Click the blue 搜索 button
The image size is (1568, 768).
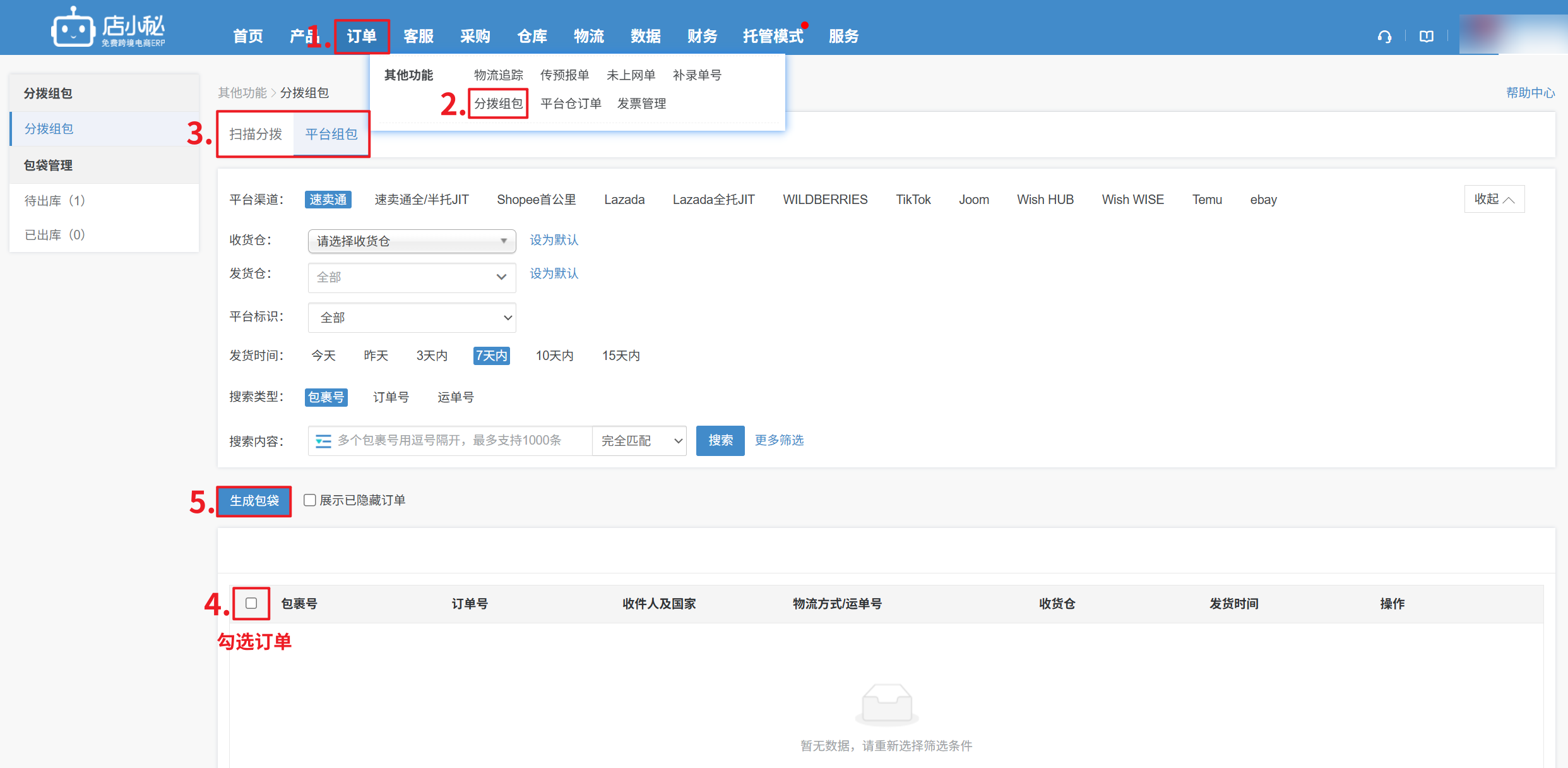720,441
